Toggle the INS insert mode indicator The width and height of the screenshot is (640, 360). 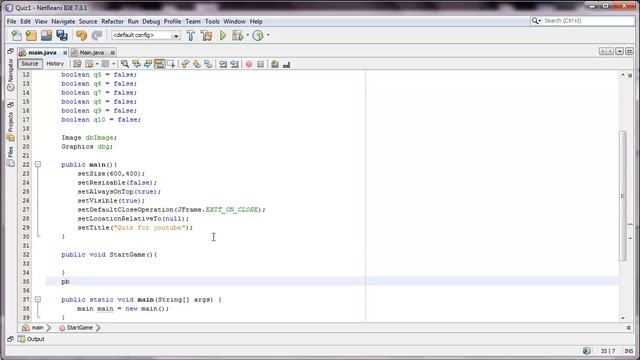pyautogui.click(x=629, y=351)
